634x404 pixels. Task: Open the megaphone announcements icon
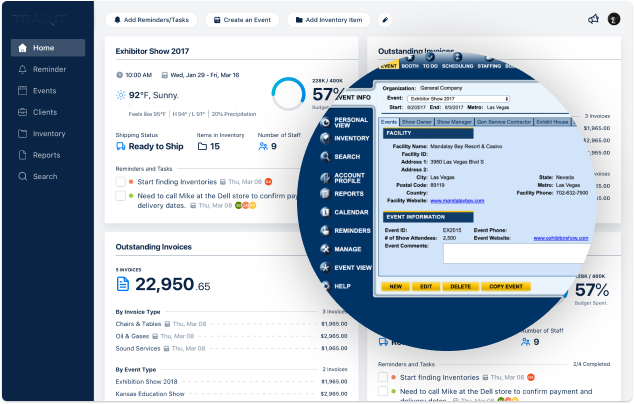(593, 19)
